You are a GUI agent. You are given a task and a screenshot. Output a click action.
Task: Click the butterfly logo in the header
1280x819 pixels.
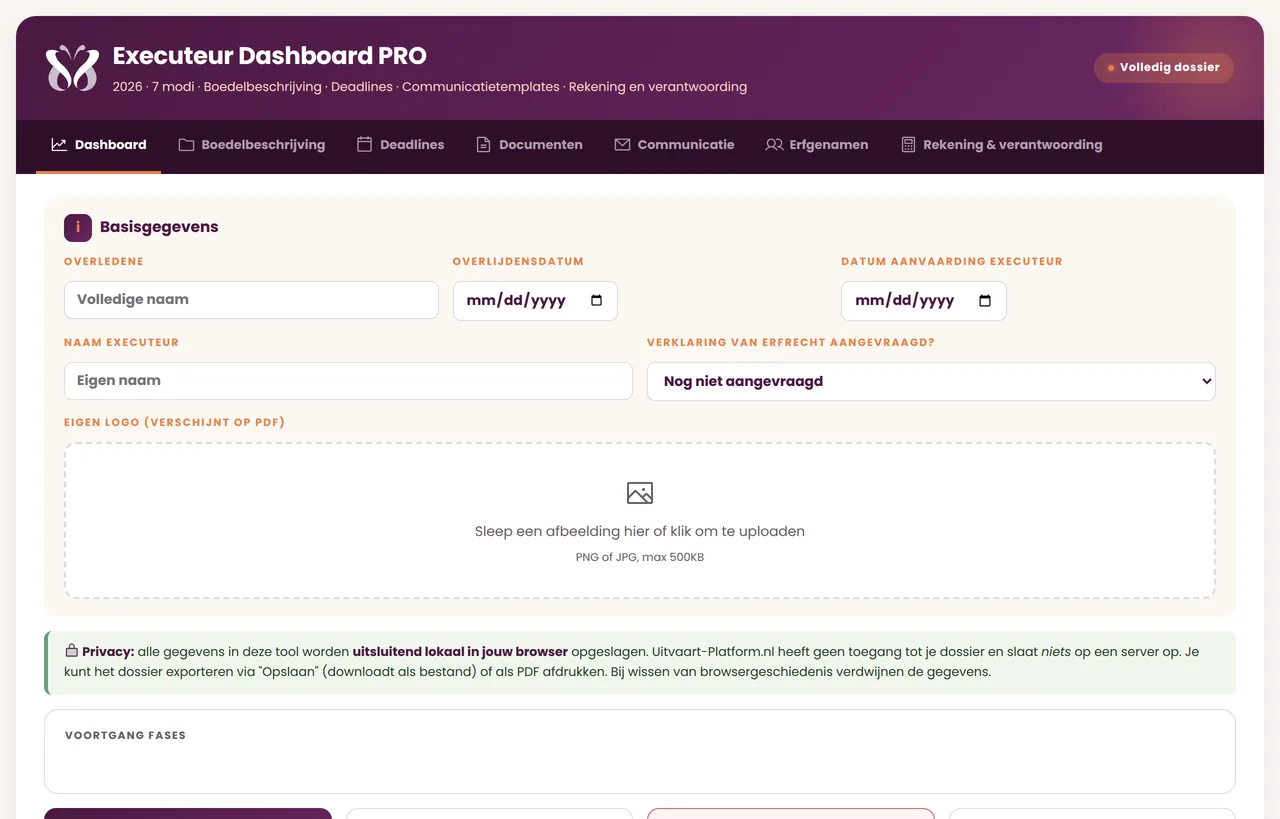(x=72, y=68)
